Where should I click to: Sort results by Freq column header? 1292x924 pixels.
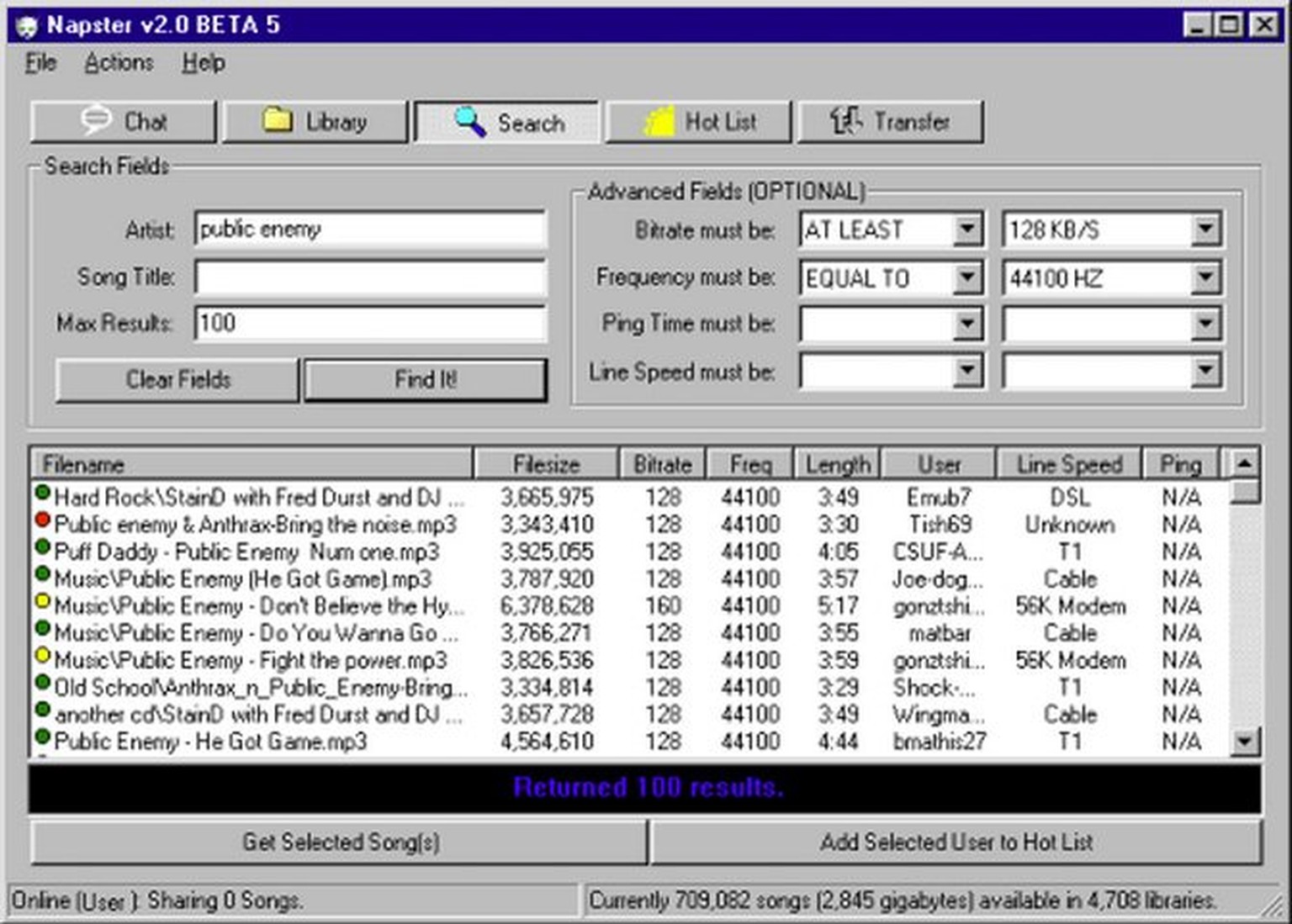(749, 464)
